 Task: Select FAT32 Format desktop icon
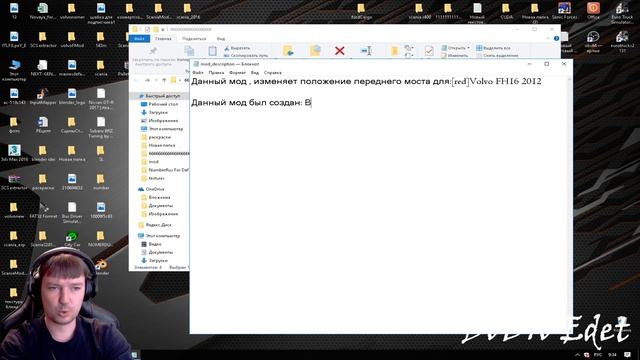tap(43, 210)
